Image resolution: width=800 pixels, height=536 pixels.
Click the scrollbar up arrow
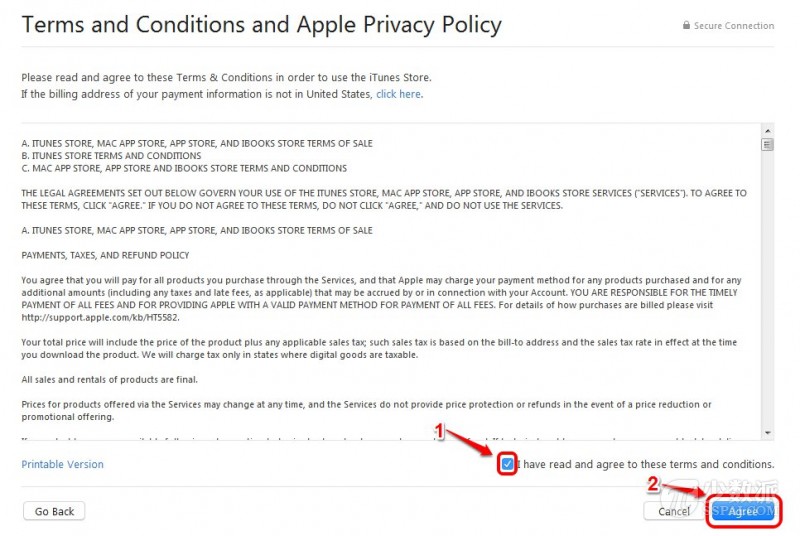768,130
